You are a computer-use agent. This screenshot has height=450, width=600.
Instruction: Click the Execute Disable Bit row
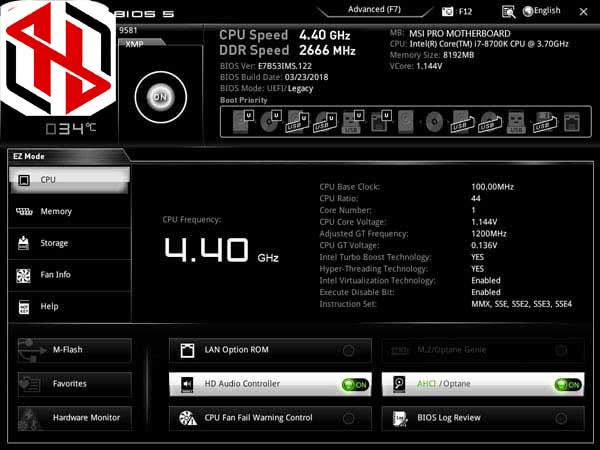pos(410,292)
